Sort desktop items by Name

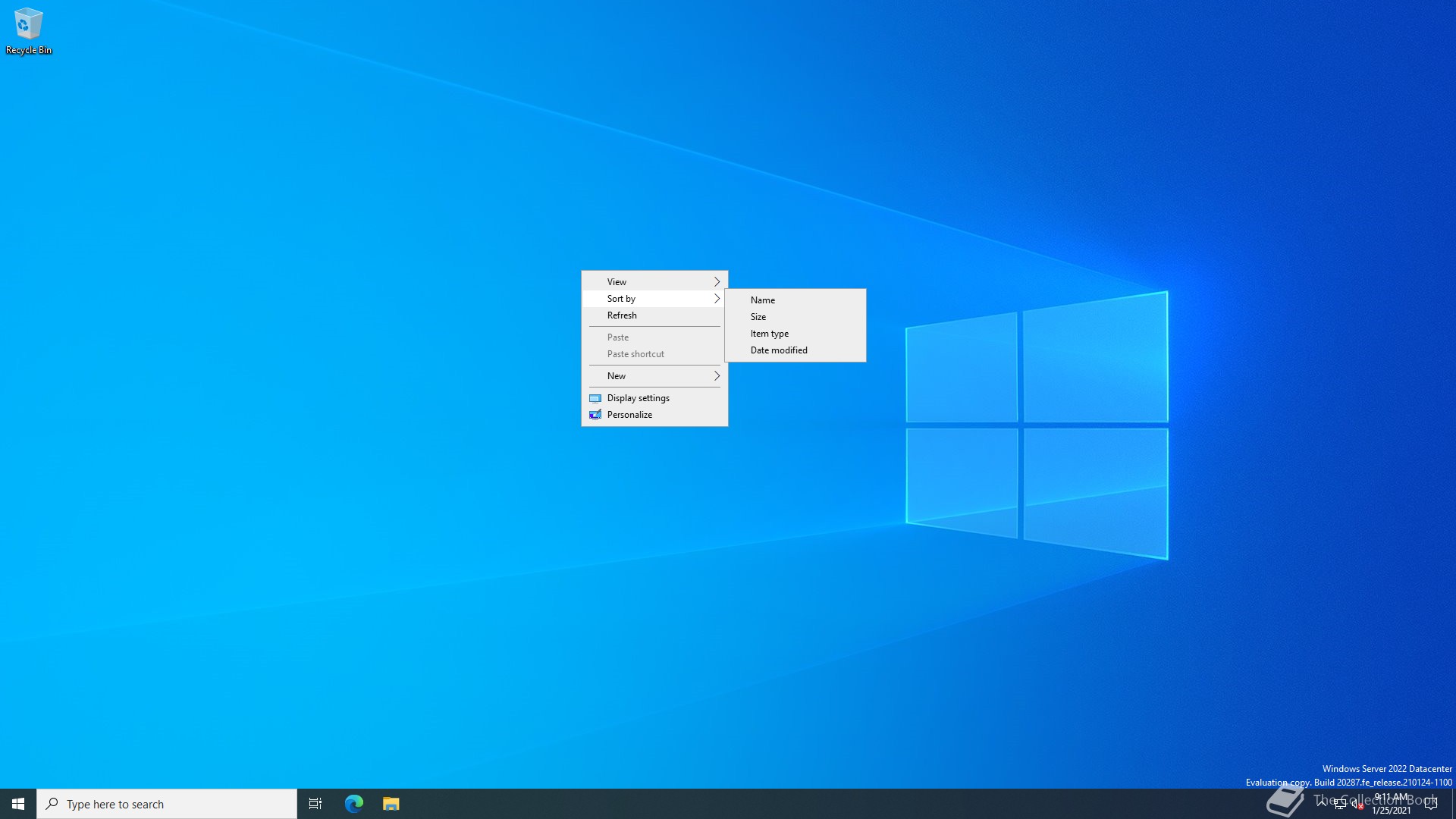click(763, 300)
